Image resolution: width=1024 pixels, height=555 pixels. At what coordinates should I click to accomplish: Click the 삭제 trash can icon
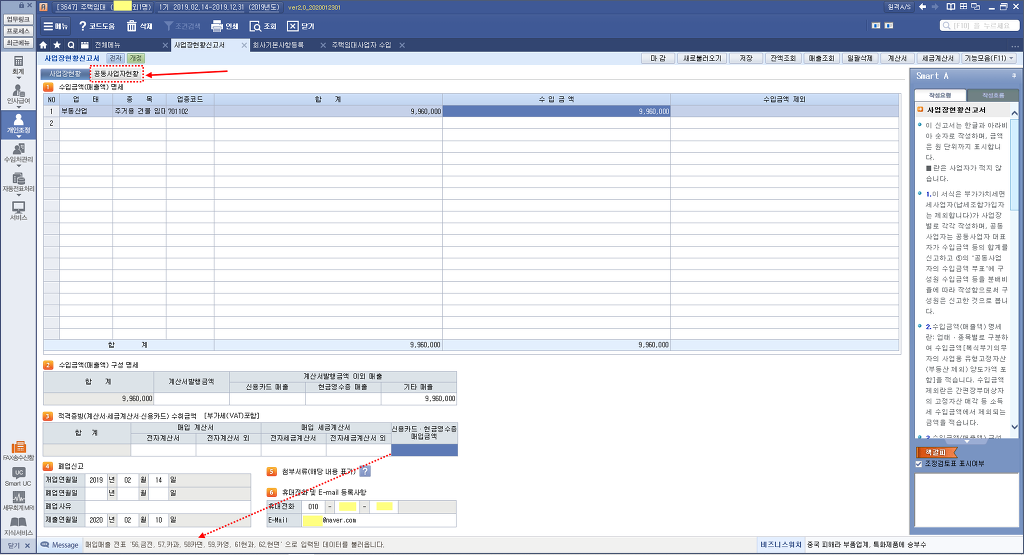point(132,26)
